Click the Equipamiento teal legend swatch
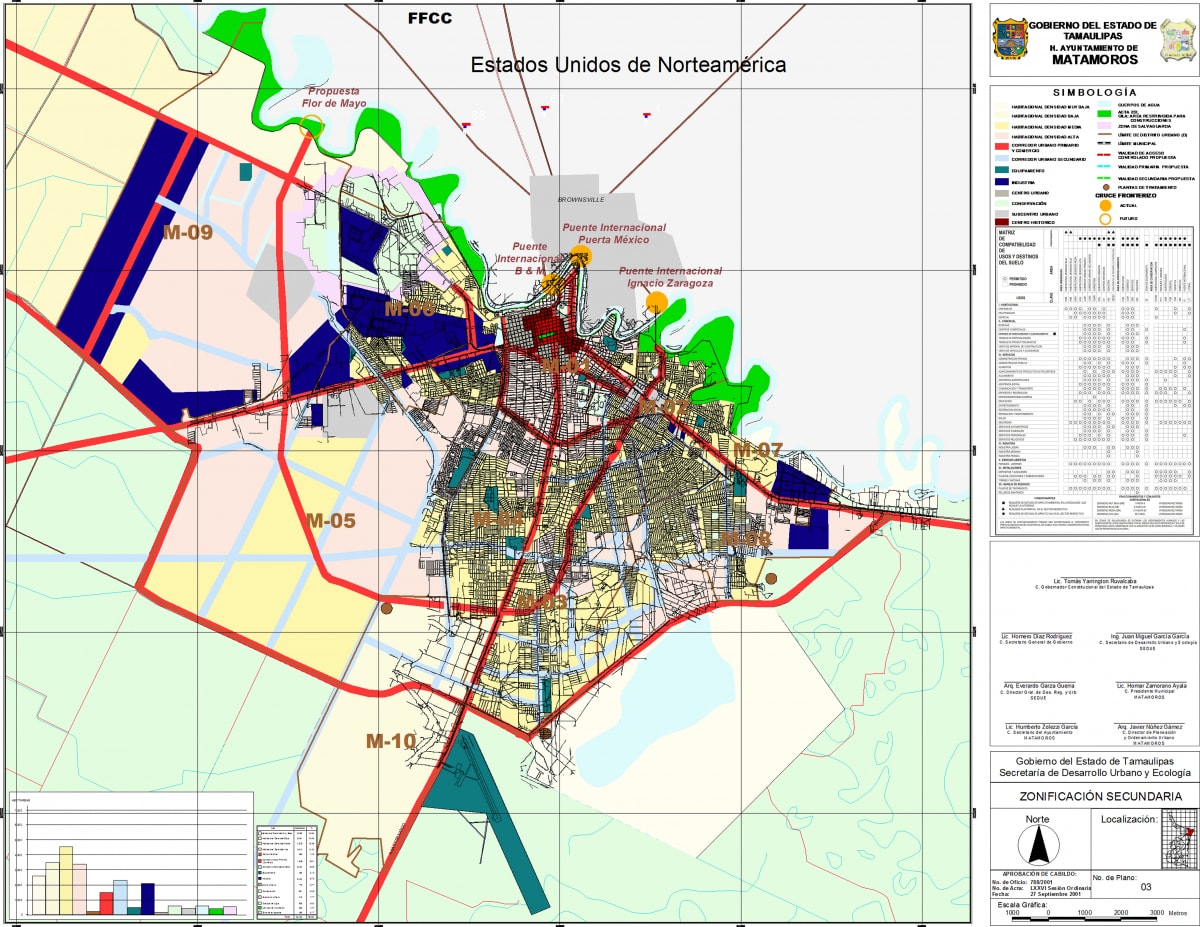 (x=1002, y=170)
